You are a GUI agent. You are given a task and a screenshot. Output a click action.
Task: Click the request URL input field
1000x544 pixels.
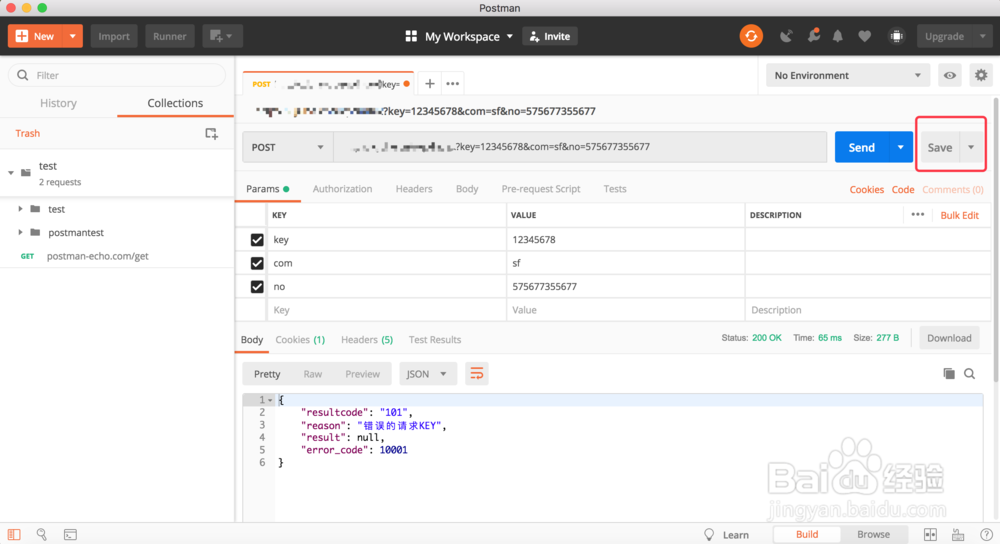tap(580, 147)
